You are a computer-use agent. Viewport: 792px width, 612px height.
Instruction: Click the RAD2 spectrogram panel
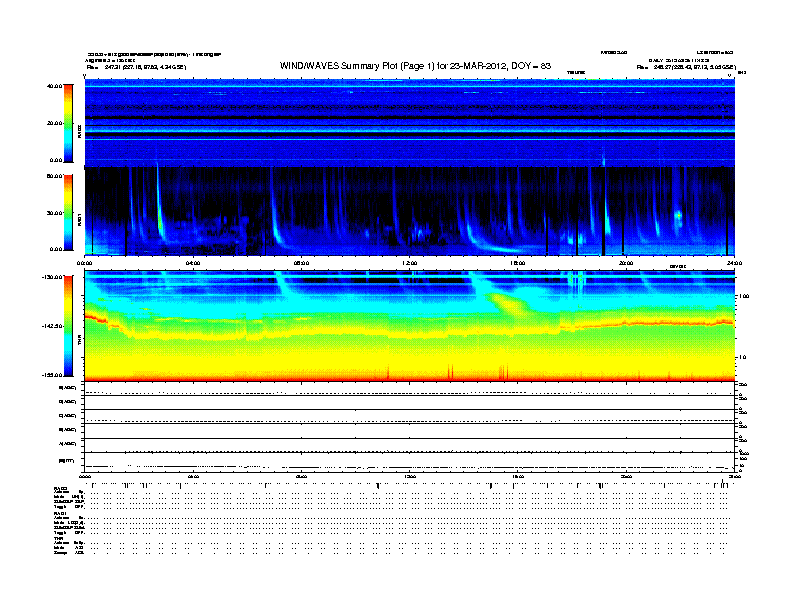[x=409, y=123]
